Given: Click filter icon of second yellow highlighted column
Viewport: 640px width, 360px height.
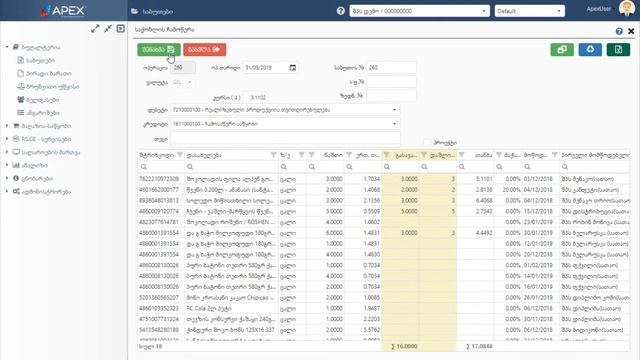Looking at the screenshot, I should pyautogui.click(x=424, y=155).
